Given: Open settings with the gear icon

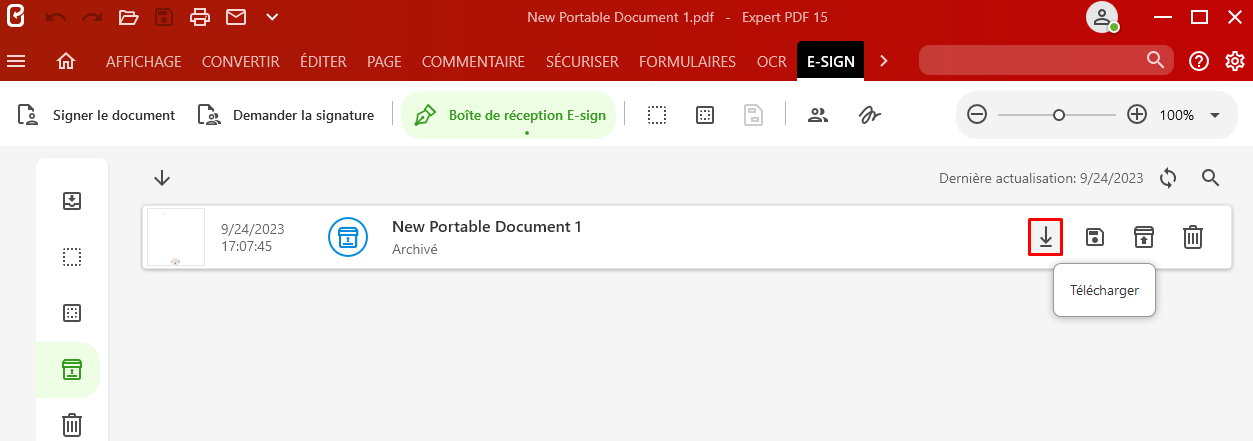Looking at the screenshot, I should 1235,62.
